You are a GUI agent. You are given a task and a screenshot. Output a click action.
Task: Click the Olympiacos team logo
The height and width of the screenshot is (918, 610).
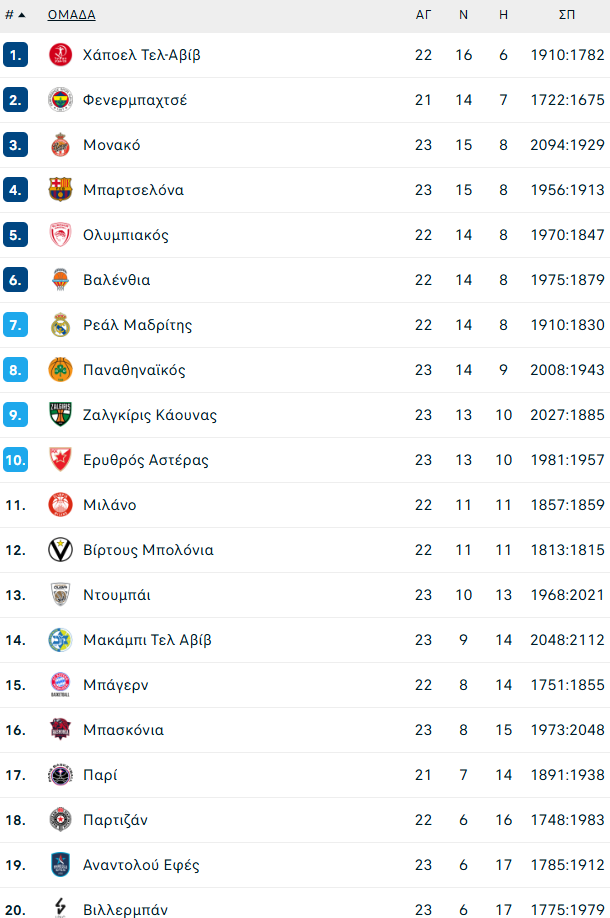[x=60, y=235]
